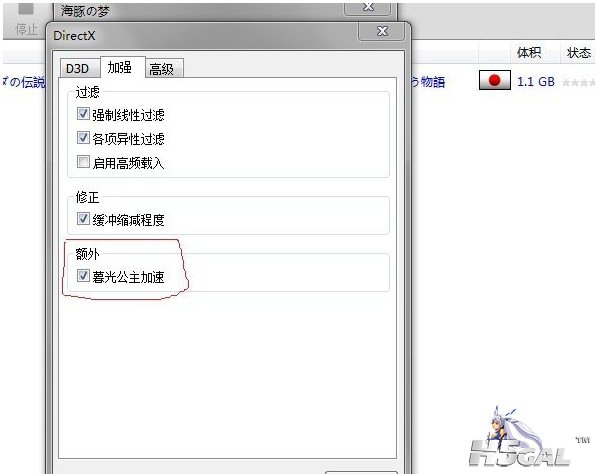Select the 1.1 GB size entry
This screenshot has width=596, height=474.
(536, 81)
